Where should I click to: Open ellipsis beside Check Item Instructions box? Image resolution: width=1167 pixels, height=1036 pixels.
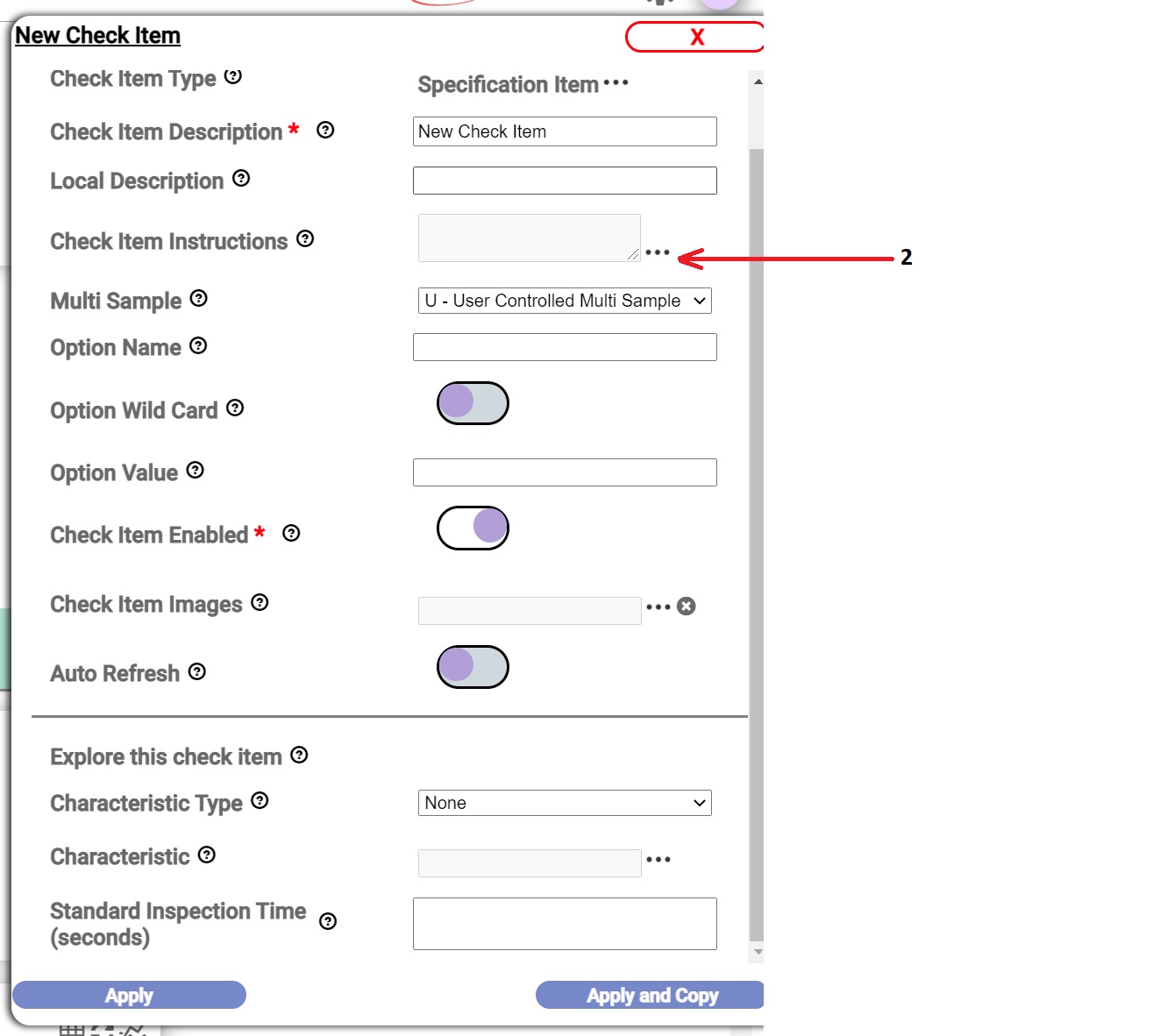658,252
